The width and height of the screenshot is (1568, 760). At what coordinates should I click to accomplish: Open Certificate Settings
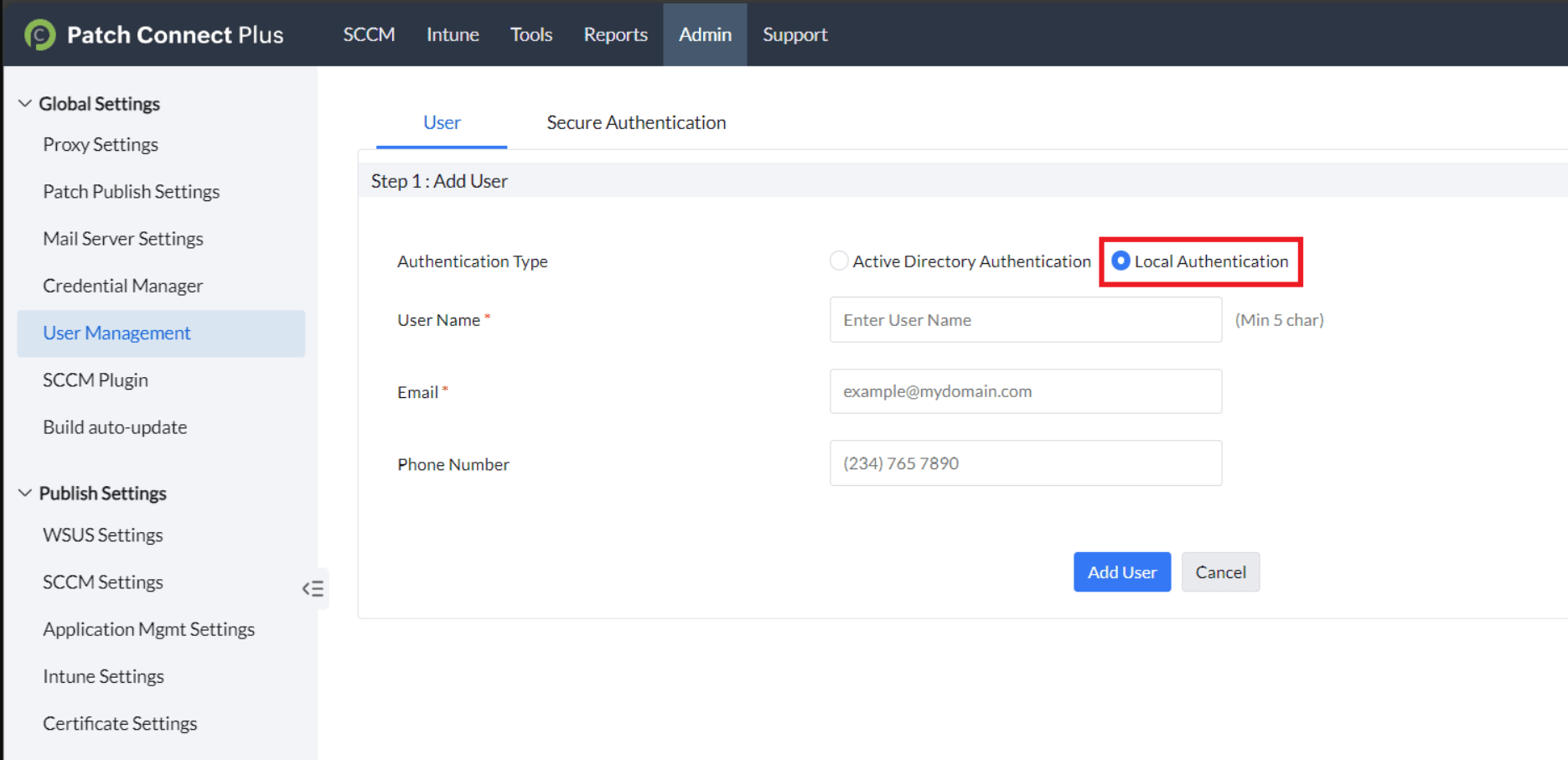pos(120,722)
